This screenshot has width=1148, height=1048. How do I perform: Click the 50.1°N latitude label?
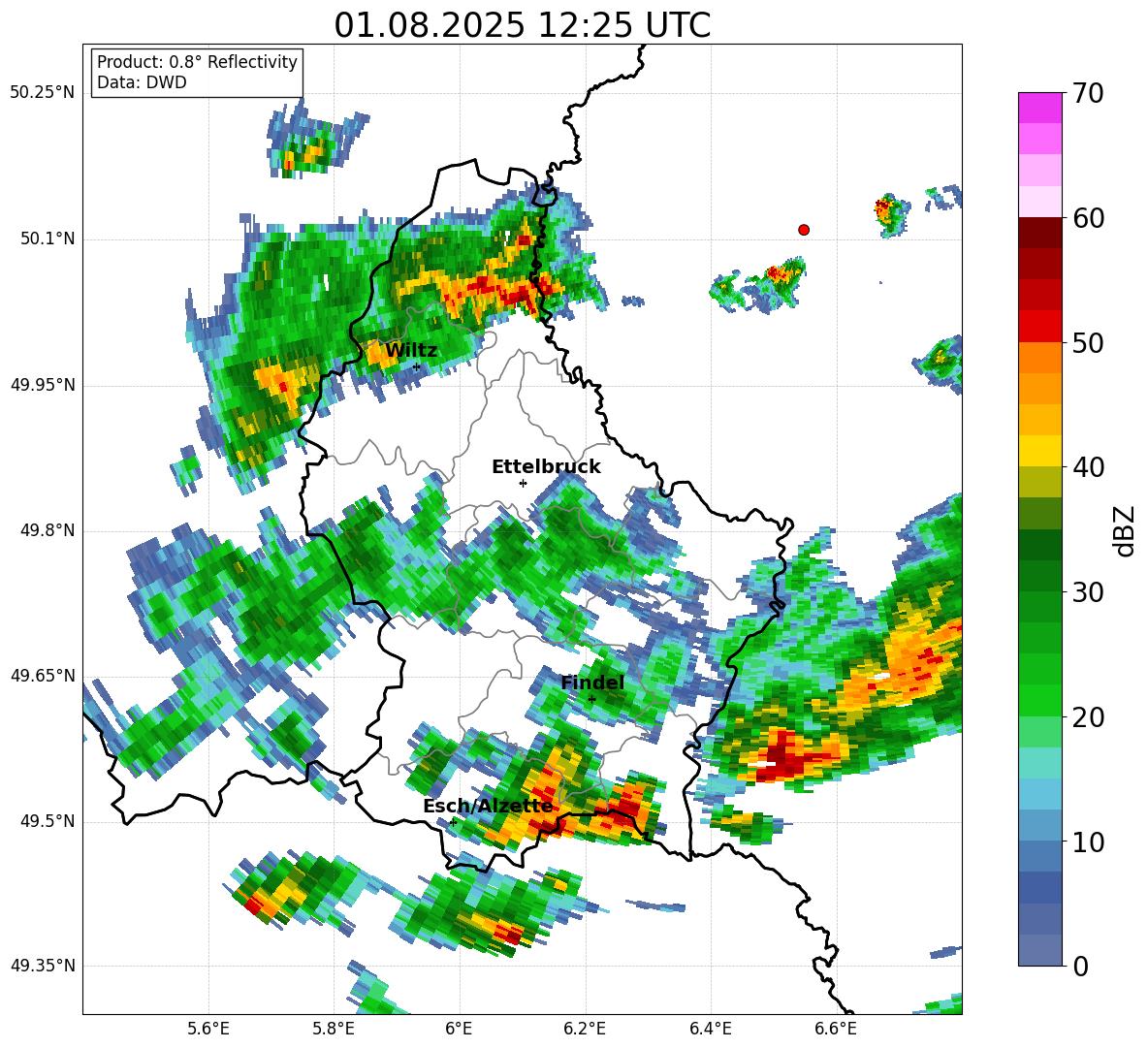coord(47,238)
